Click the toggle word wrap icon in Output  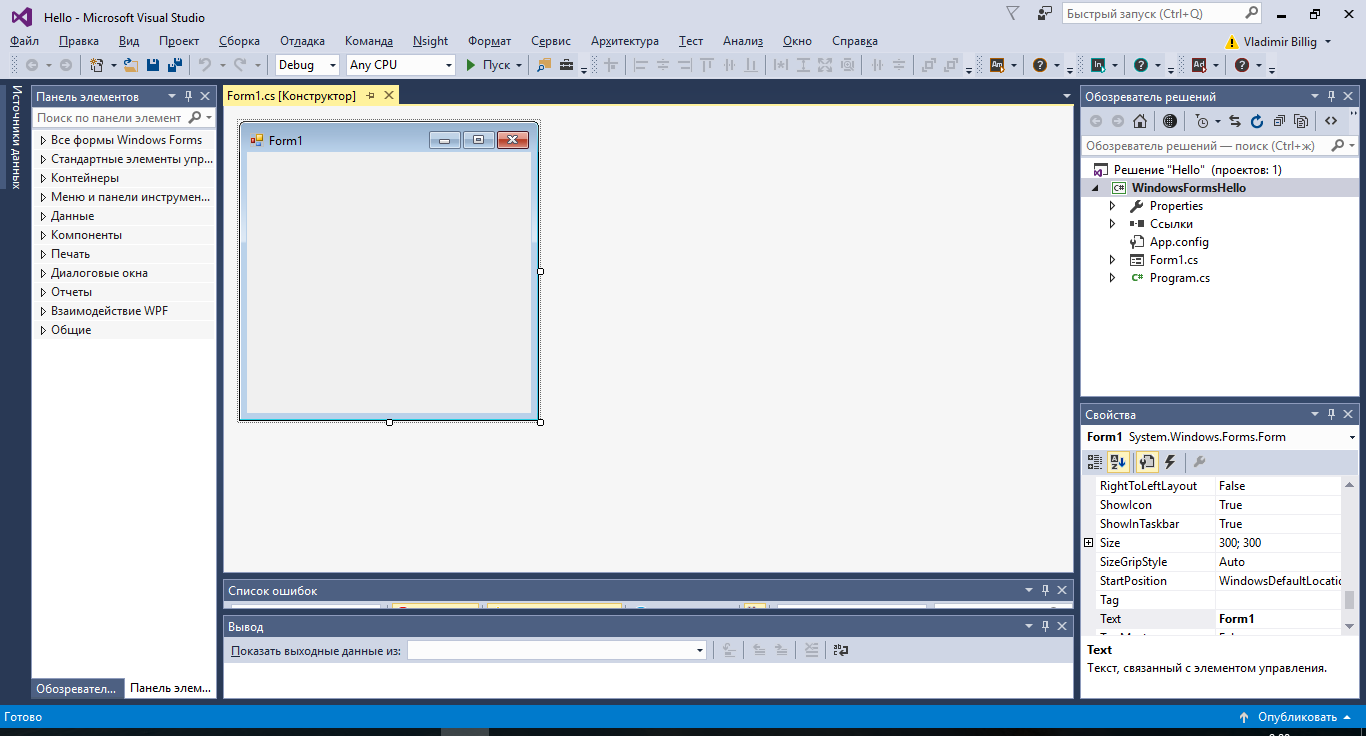(841, 650)
